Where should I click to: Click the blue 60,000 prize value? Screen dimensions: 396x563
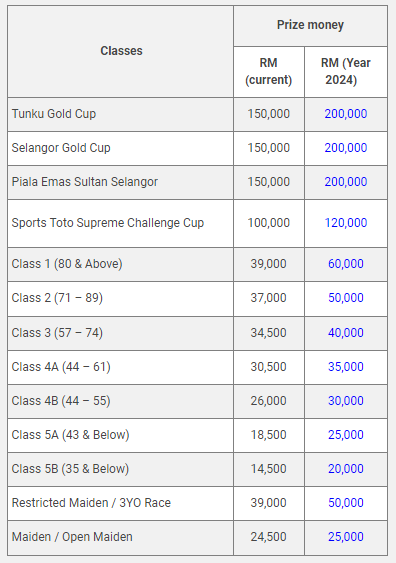coord(346,264)
